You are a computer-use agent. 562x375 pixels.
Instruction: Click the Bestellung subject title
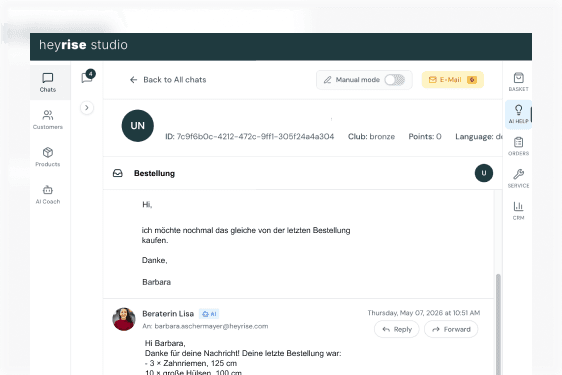point(154,173)
